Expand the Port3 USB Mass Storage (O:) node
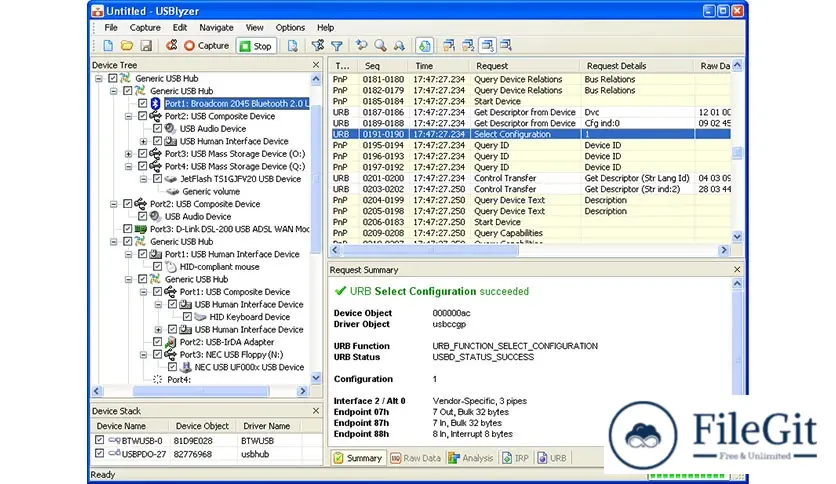This screenshot has height=484, width=836. point(128,154)
